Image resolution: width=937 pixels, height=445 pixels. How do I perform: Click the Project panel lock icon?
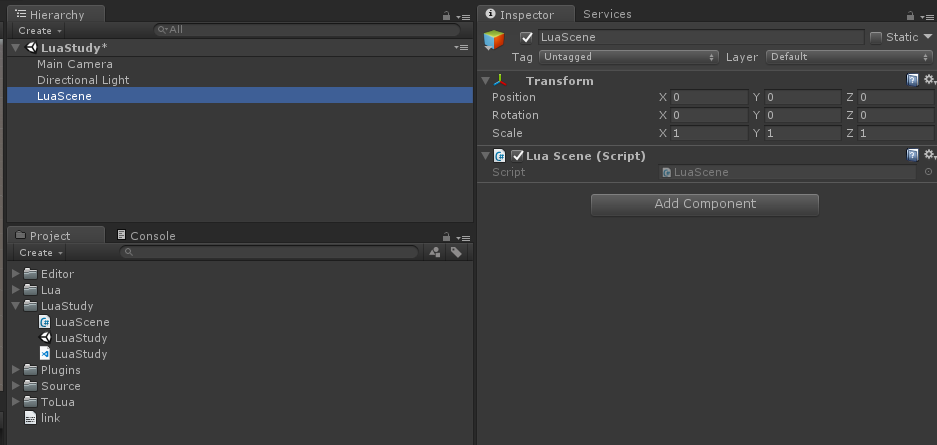coord(446,237)
